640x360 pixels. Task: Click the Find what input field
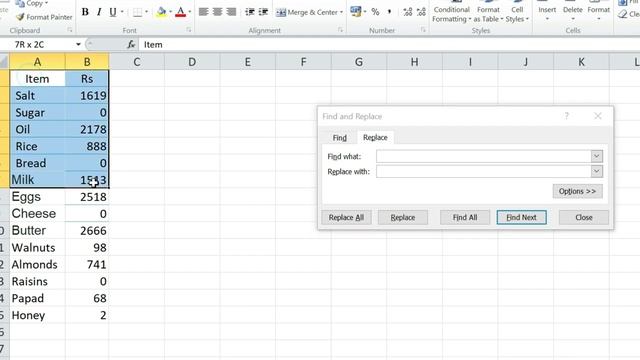pyautogui.click(x=484, y=156)
